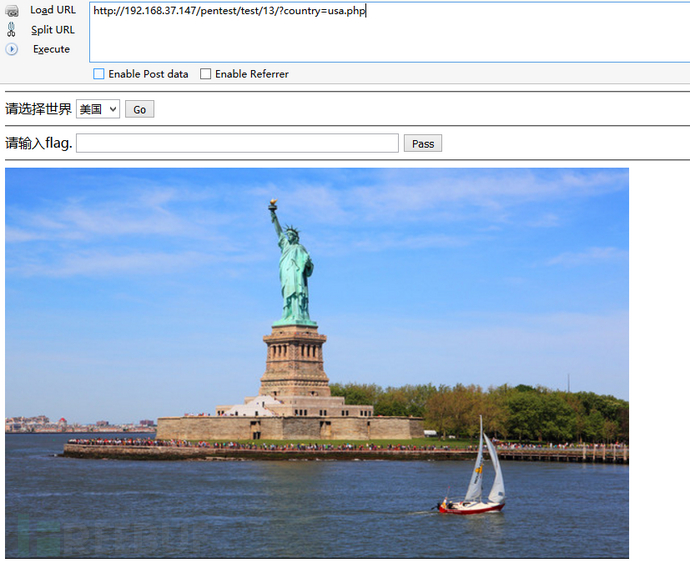The image size is (690, 563).
Task: Click the 请选择世界 label text
Action: (38, 109)
